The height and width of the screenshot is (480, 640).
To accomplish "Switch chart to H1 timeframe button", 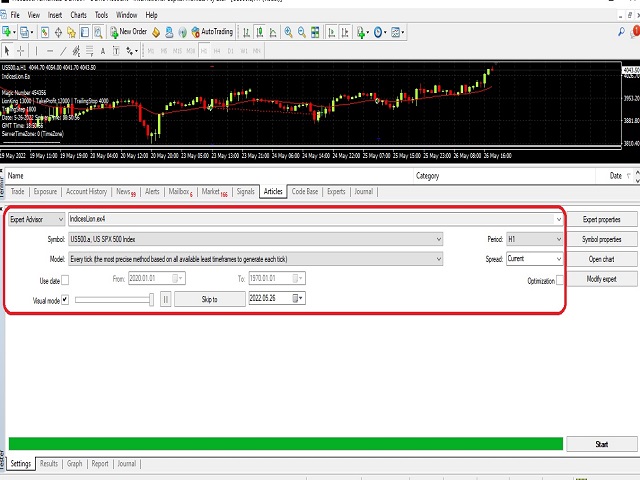I will pyautogui.click(x=204, y=51).
